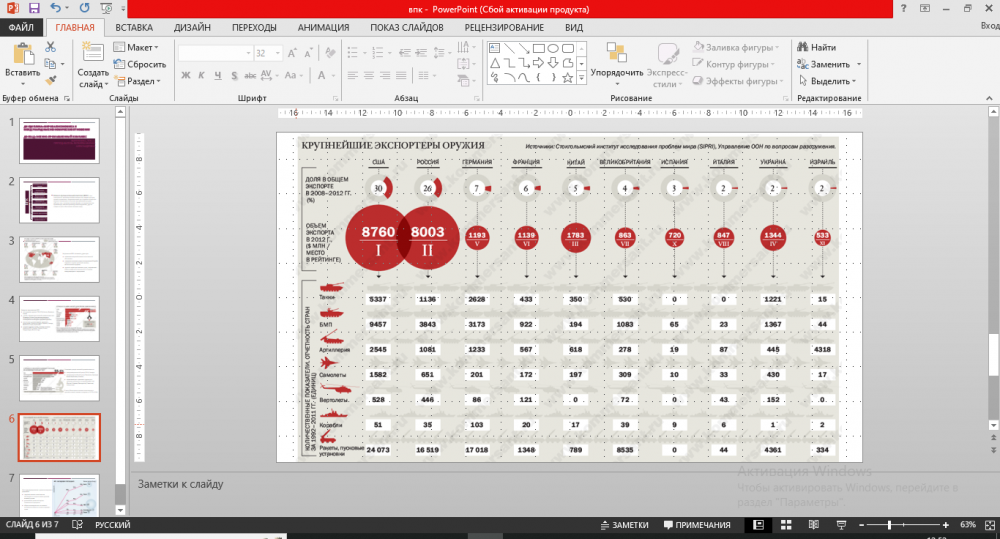Expand the Раздел section dropdown
1000x539 pixels.
tap(139, 81)
